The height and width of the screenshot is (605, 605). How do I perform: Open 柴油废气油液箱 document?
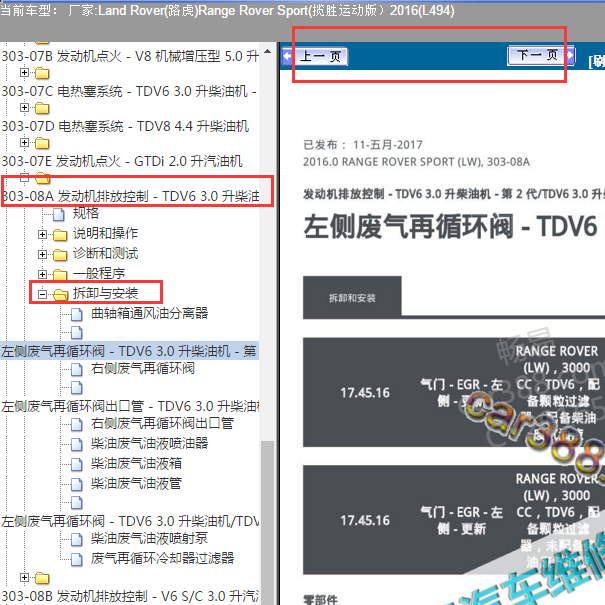click(x=136, y=463)
